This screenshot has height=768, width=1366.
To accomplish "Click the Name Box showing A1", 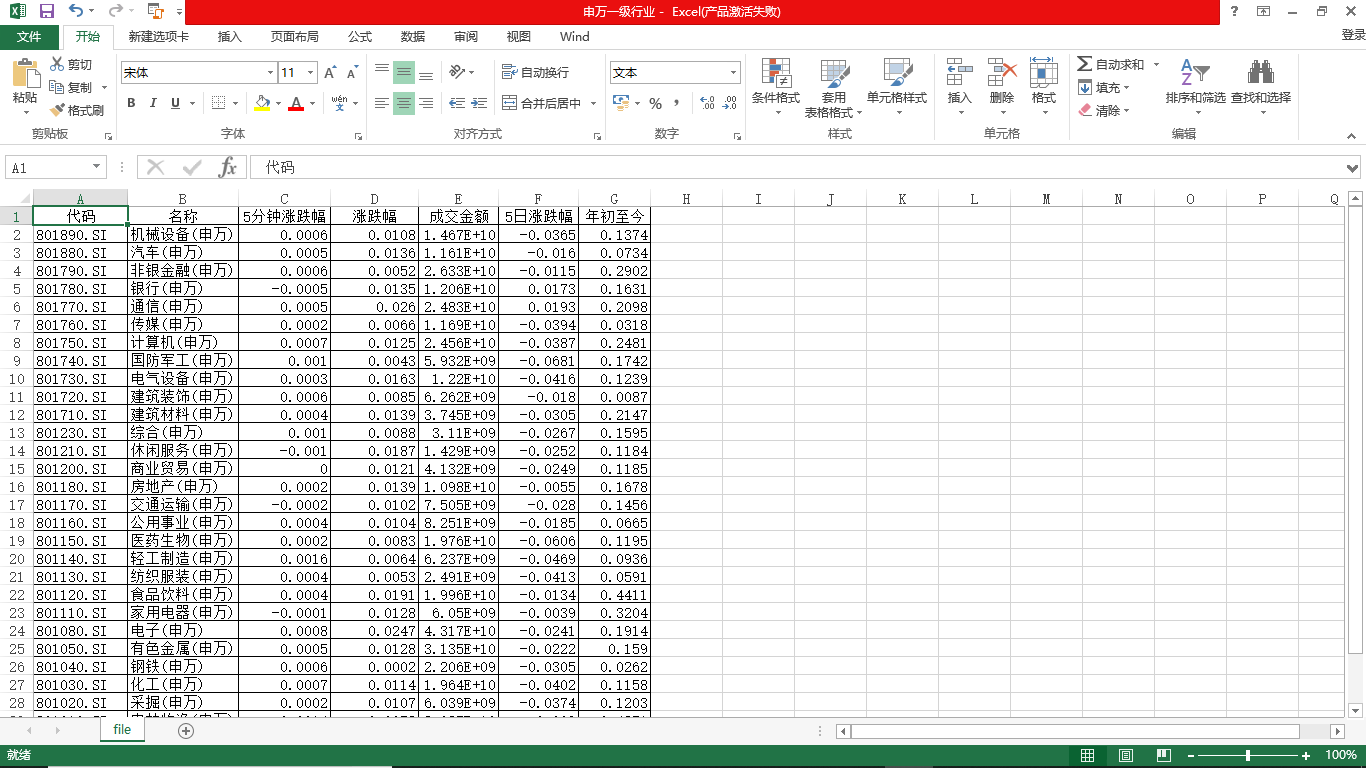I will tap(47, 168).
